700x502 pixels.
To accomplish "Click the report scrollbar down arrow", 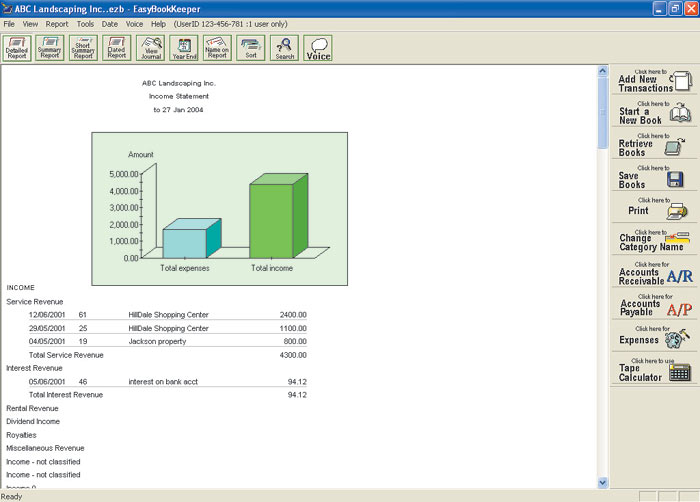I will point(603,482).
